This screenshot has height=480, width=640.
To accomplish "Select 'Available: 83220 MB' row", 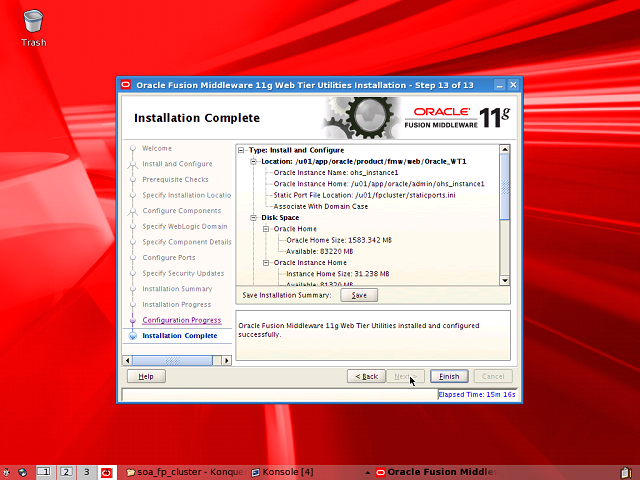I will click(319, 251).
